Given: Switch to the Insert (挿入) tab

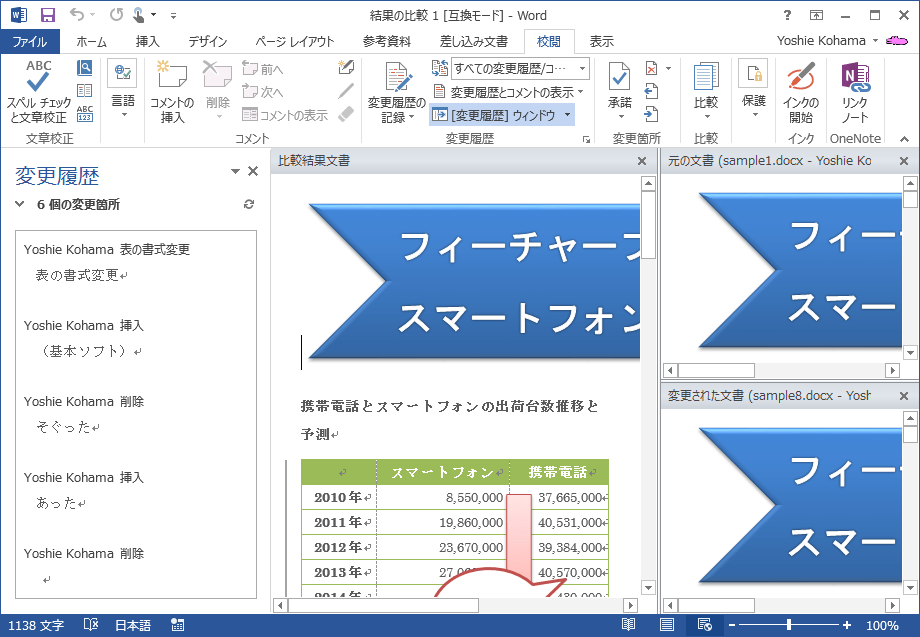Looking at the screenshot, I should (147, 42).
